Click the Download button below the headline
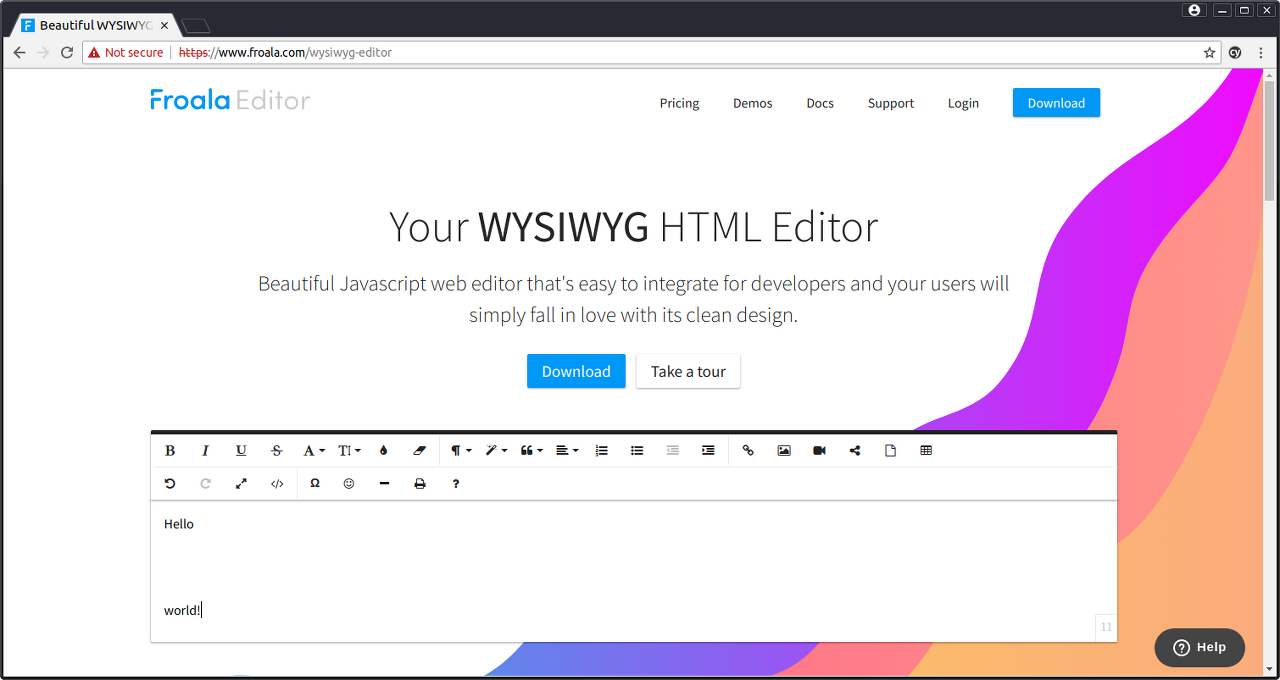Screen dimensions: 1280x680 pyautogui.click(x=576, y=371)
